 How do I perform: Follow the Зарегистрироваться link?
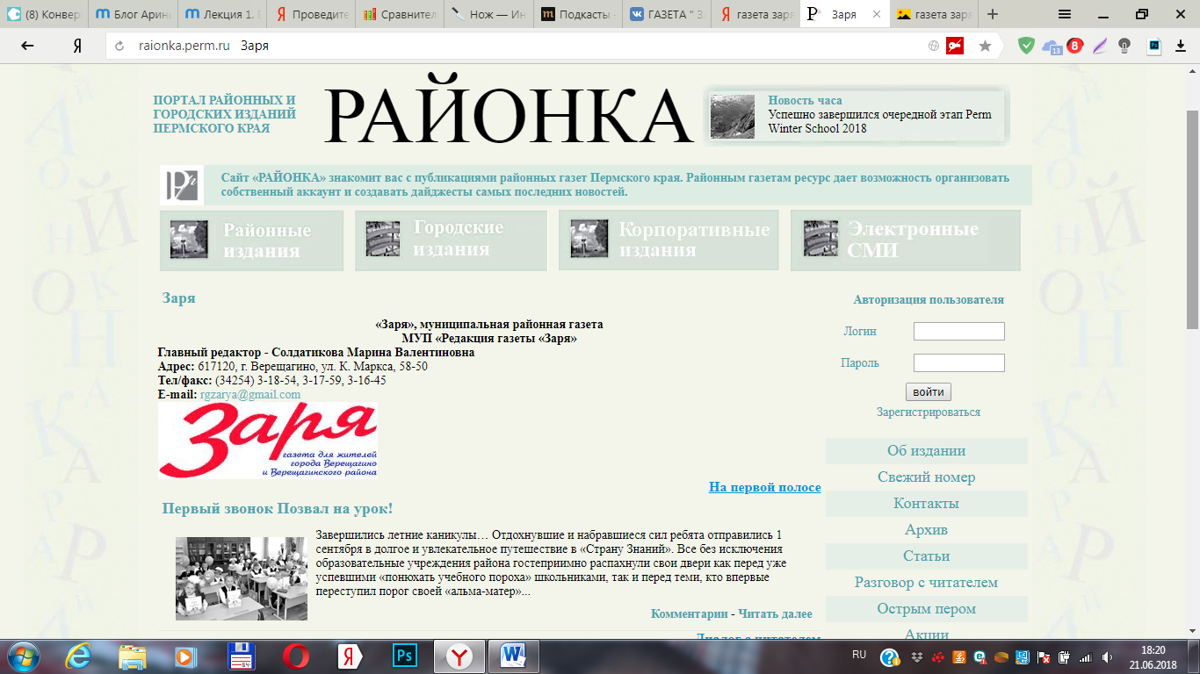[x=928, y=412]
